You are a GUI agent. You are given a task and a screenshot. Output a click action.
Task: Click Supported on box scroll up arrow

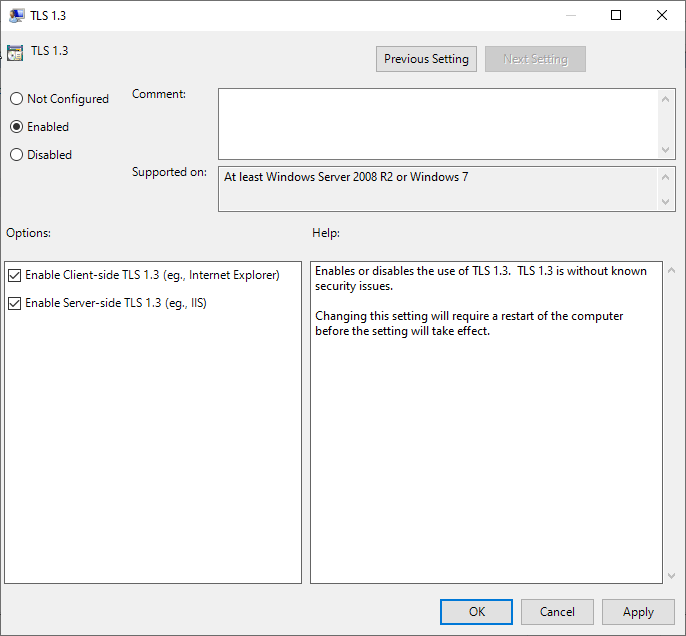pos(667,176)
